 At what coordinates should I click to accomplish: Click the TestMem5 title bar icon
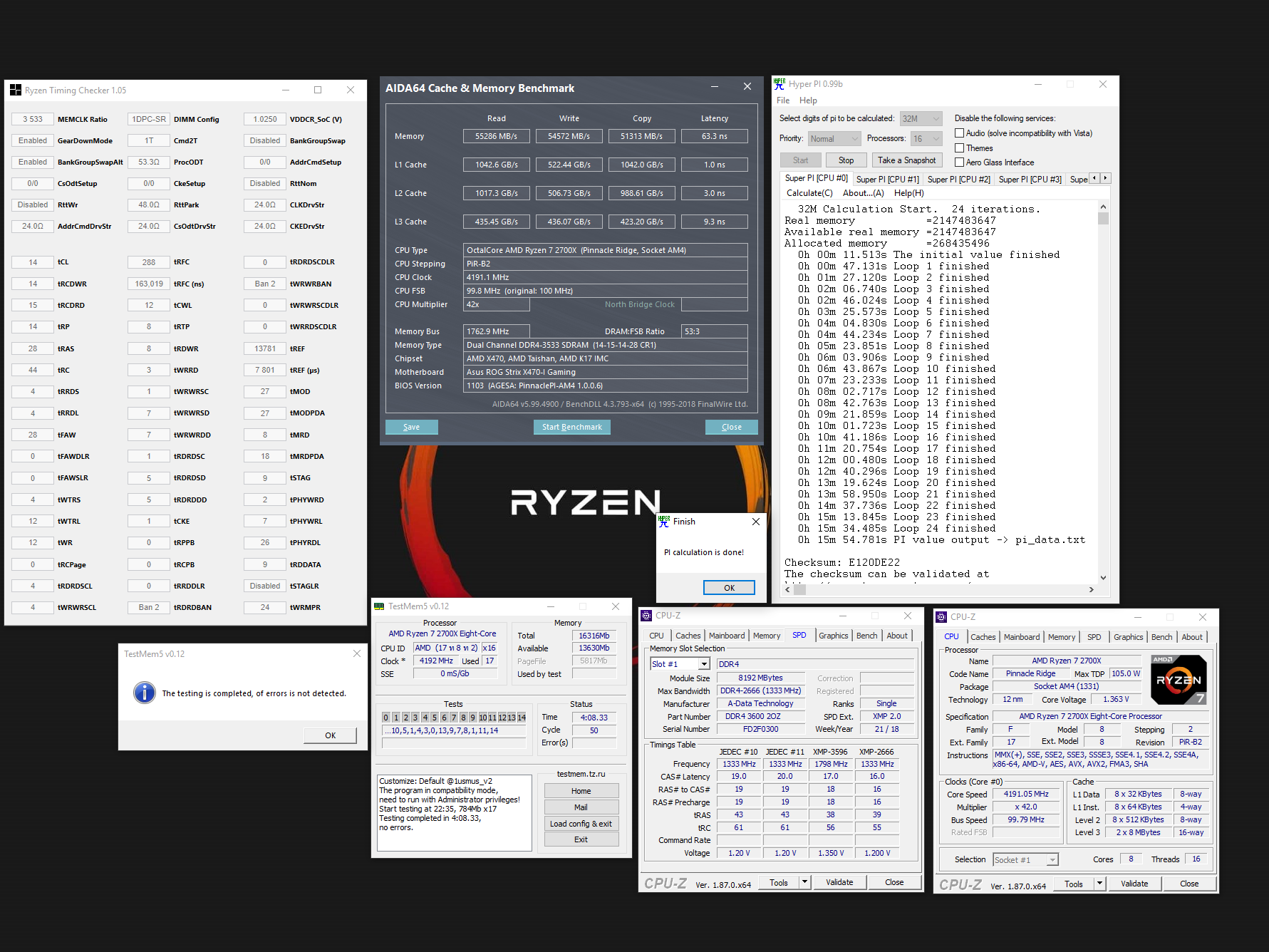tap(379, 606)
